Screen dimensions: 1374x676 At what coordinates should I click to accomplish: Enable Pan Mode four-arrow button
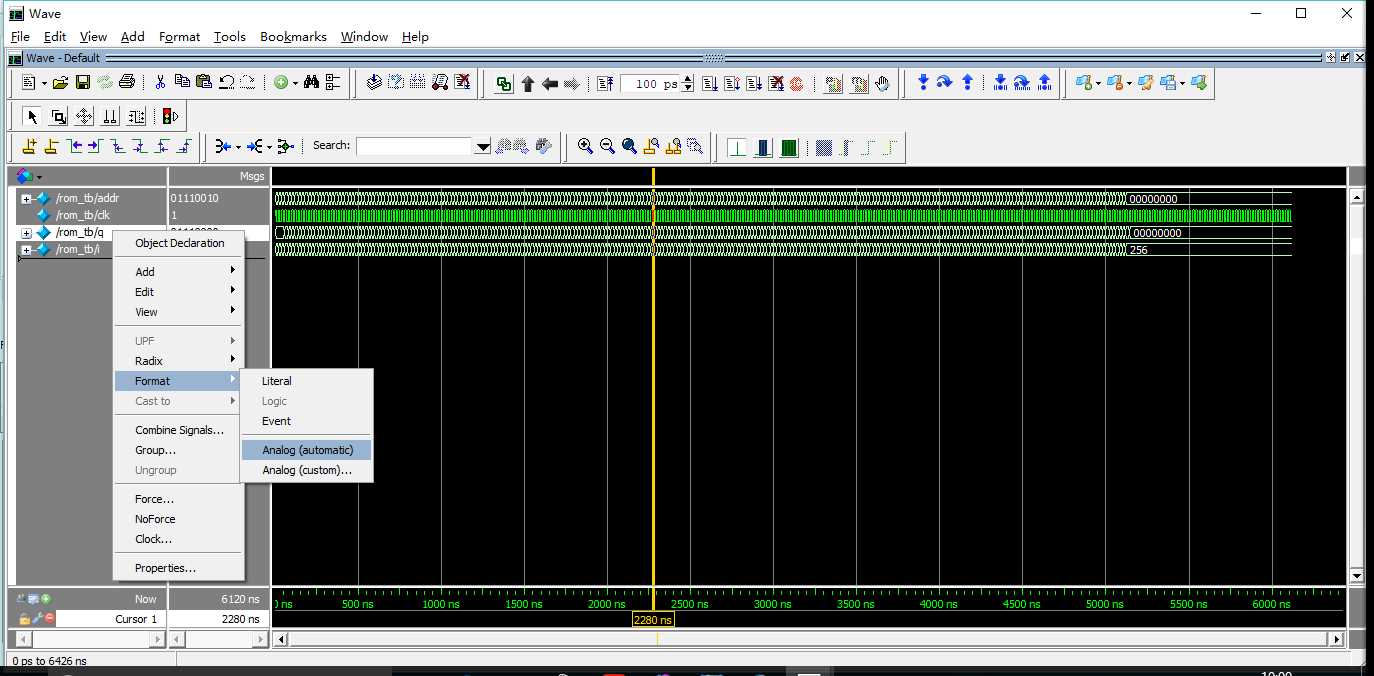(84, 116)
